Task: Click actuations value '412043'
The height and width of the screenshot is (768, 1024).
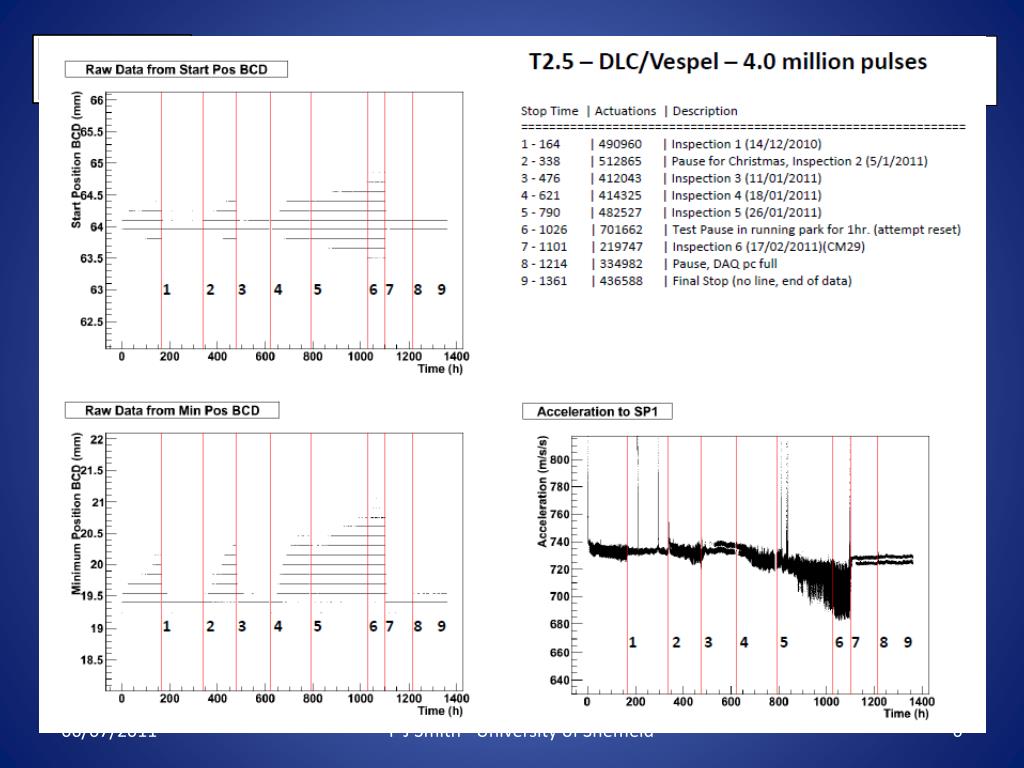Action: coord(620,178)
